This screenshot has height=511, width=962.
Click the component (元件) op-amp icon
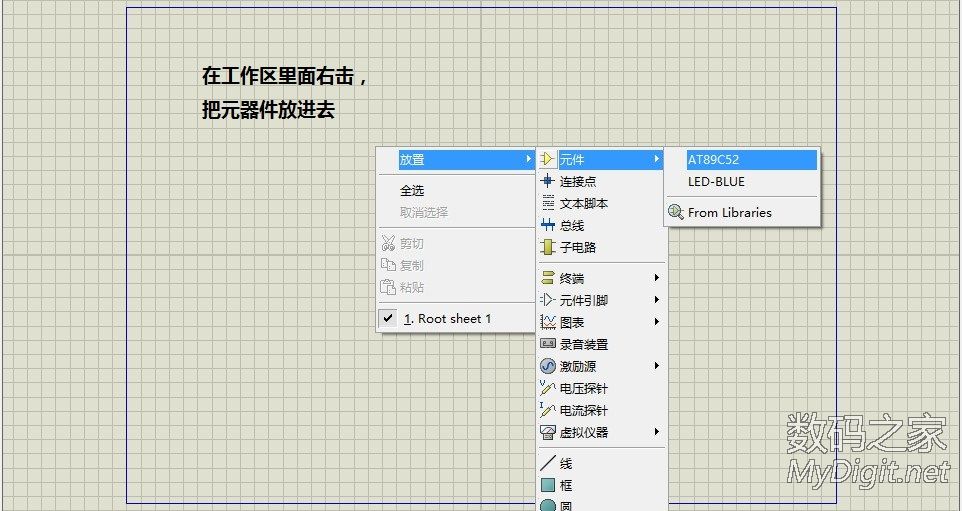pyautogui.click(x=547, y=159)
